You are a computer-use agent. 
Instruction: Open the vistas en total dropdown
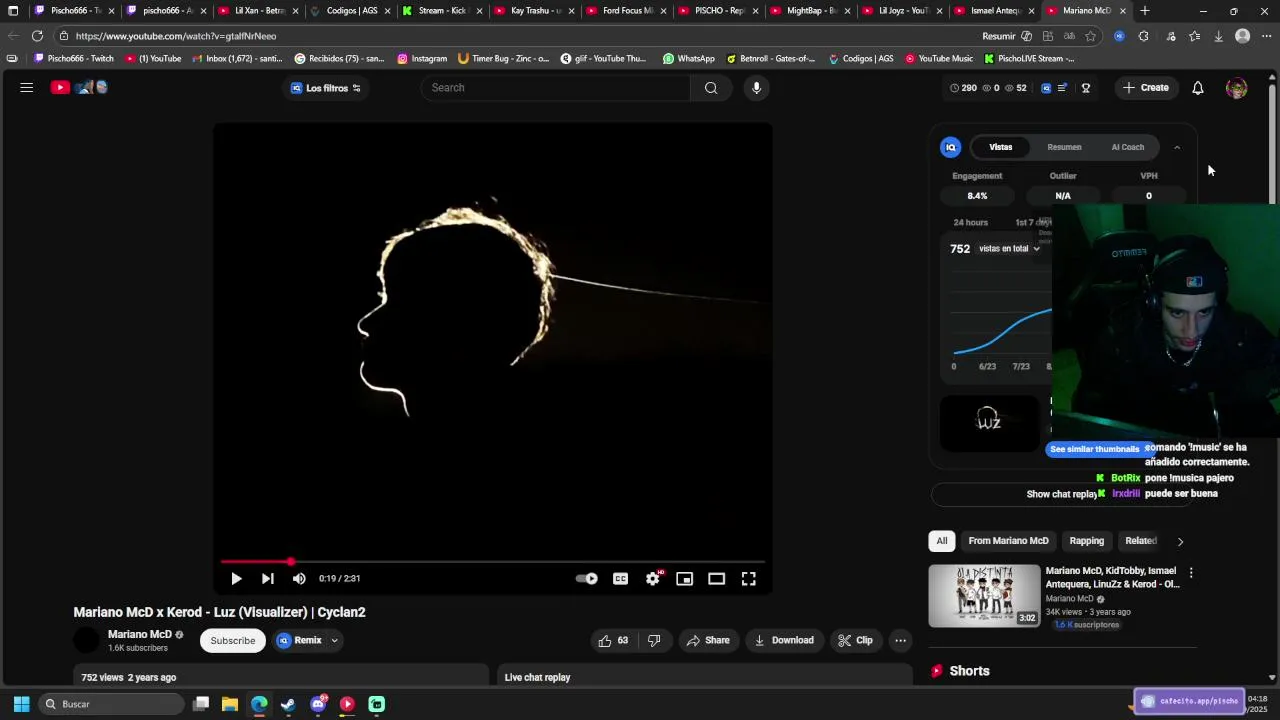point(1009,249)
